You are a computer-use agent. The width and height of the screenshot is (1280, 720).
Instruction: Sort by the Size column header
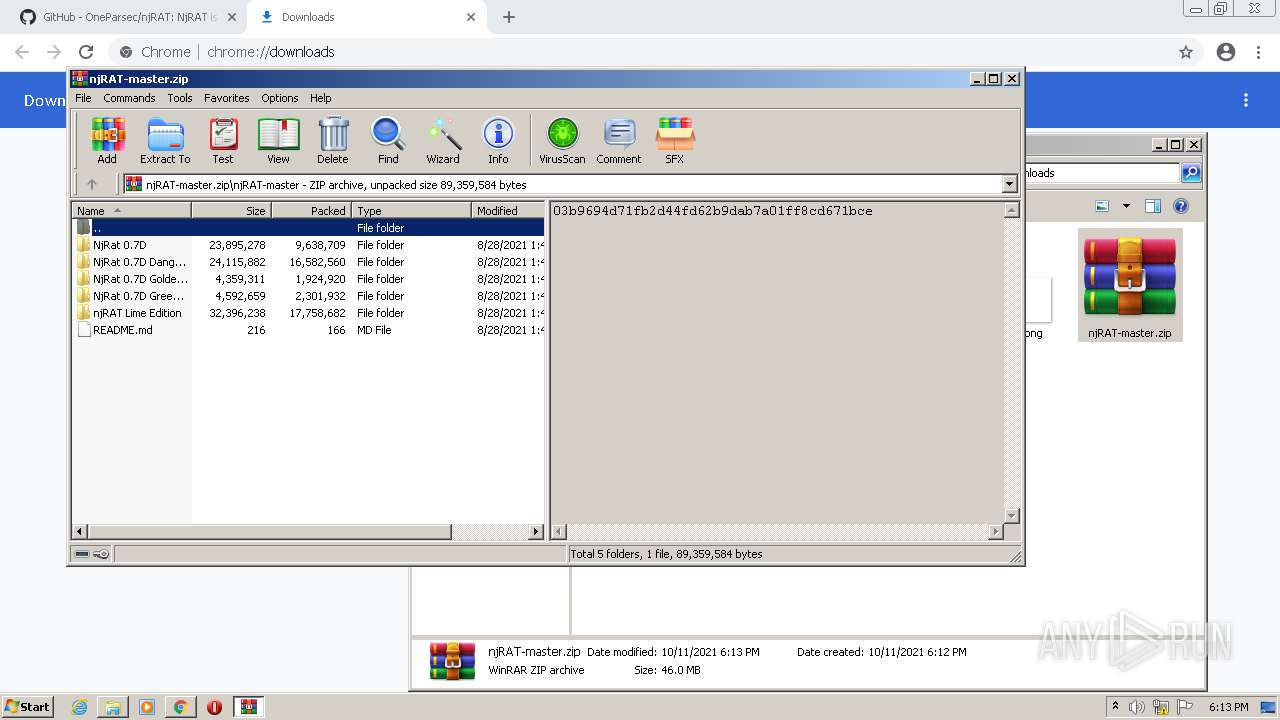coord(231,210)
